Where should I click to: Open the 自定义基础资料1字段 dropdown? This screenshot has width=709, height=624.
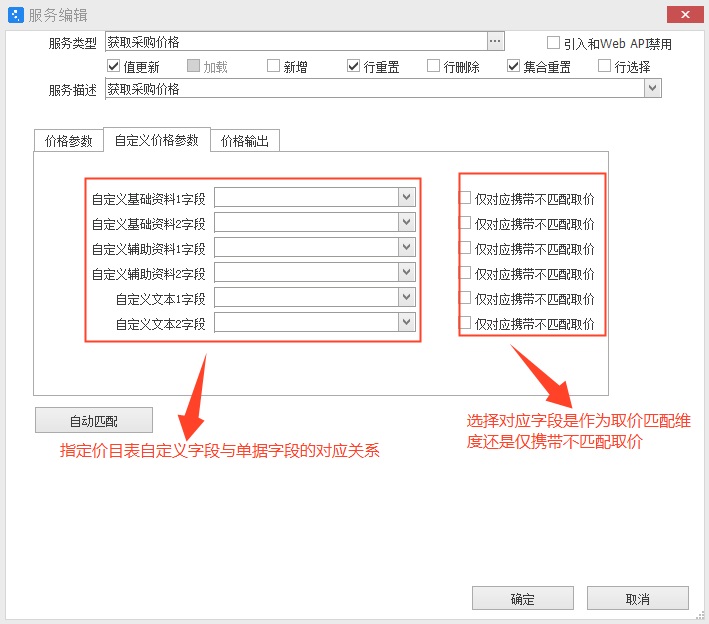click(x=406, y=197)
